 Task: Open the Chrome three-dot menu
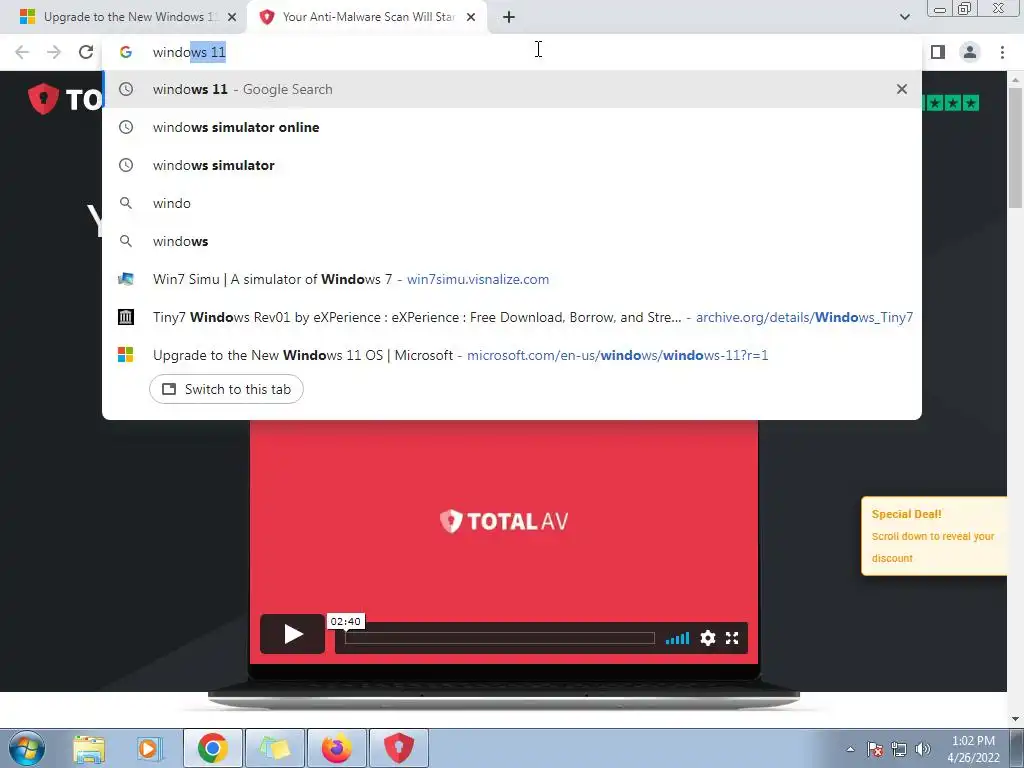point(1002,52)
